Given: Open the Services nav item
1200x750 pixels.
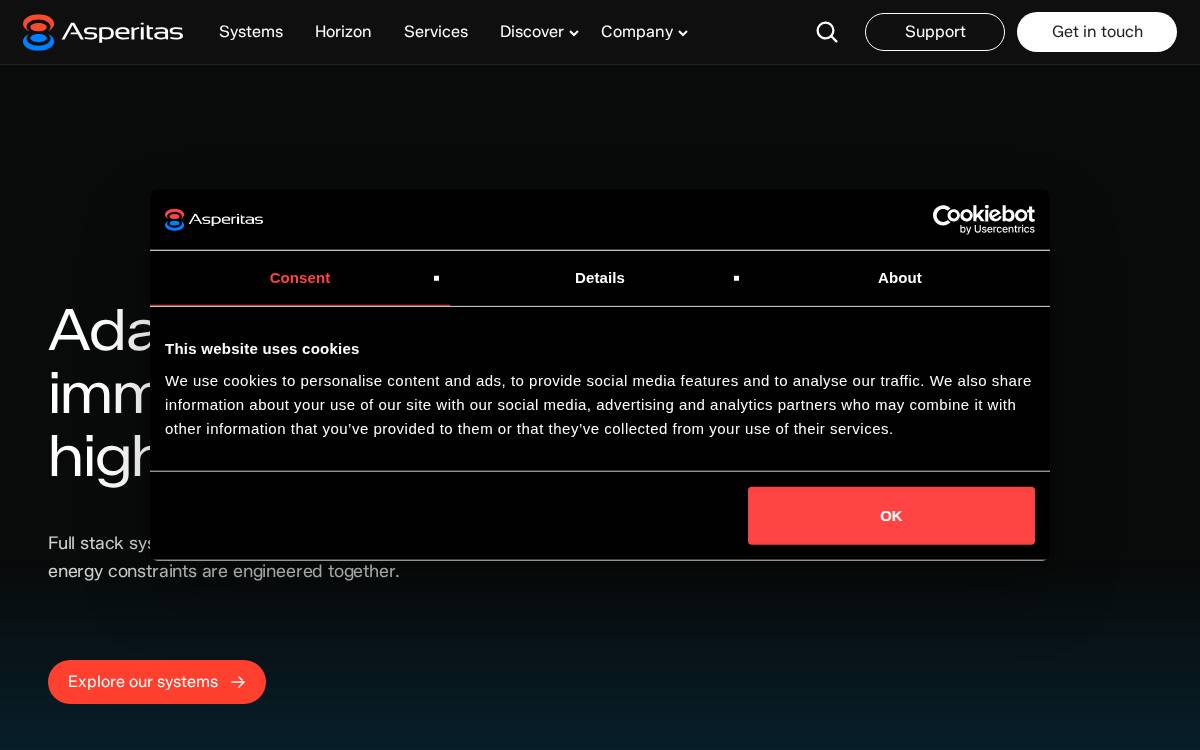Looking at the screenshot, I should click(x=436, y=32).
